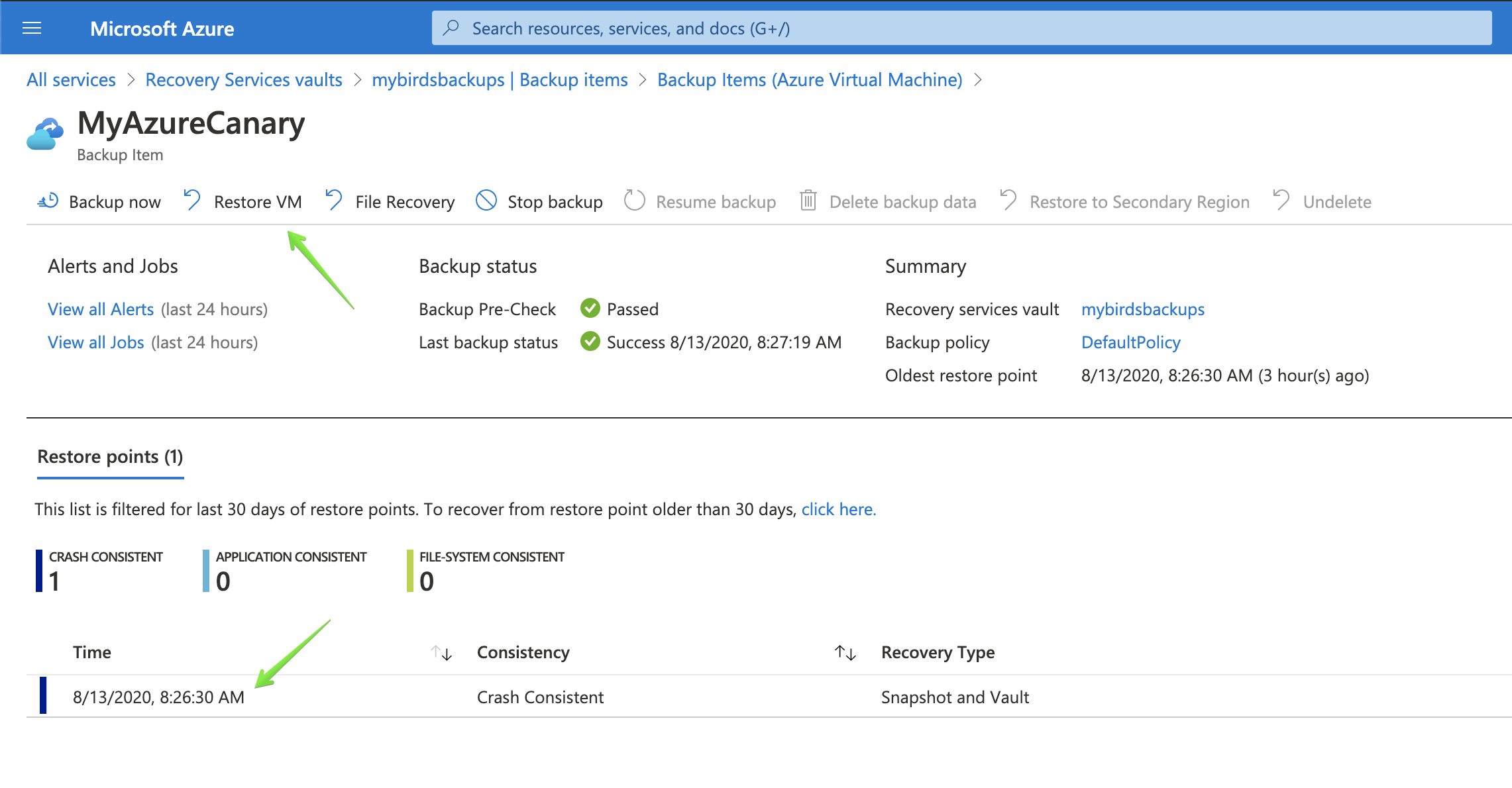The height and width of the screenshot is (788, 1512).
Task: Open File Recovery
Action: pos(405,201)
